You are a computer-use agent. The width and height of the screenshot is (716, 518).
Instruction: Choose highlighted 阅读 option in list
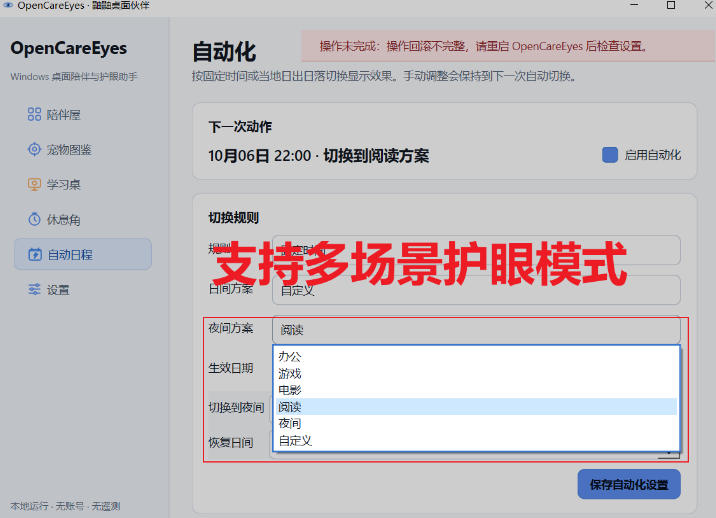(x=476, y=407)
